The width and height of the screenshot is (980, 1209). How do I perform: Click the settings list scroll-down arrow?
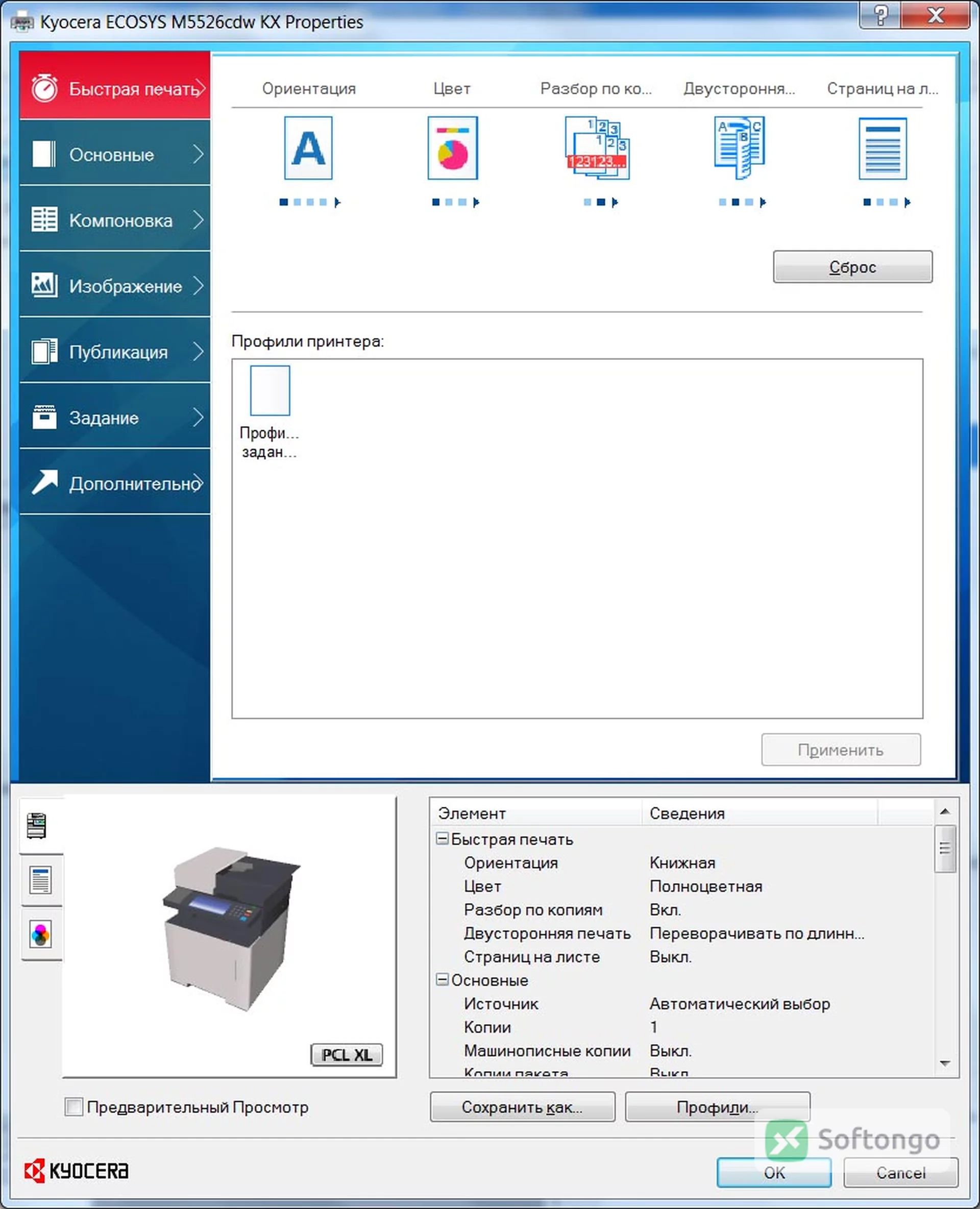945,1064
